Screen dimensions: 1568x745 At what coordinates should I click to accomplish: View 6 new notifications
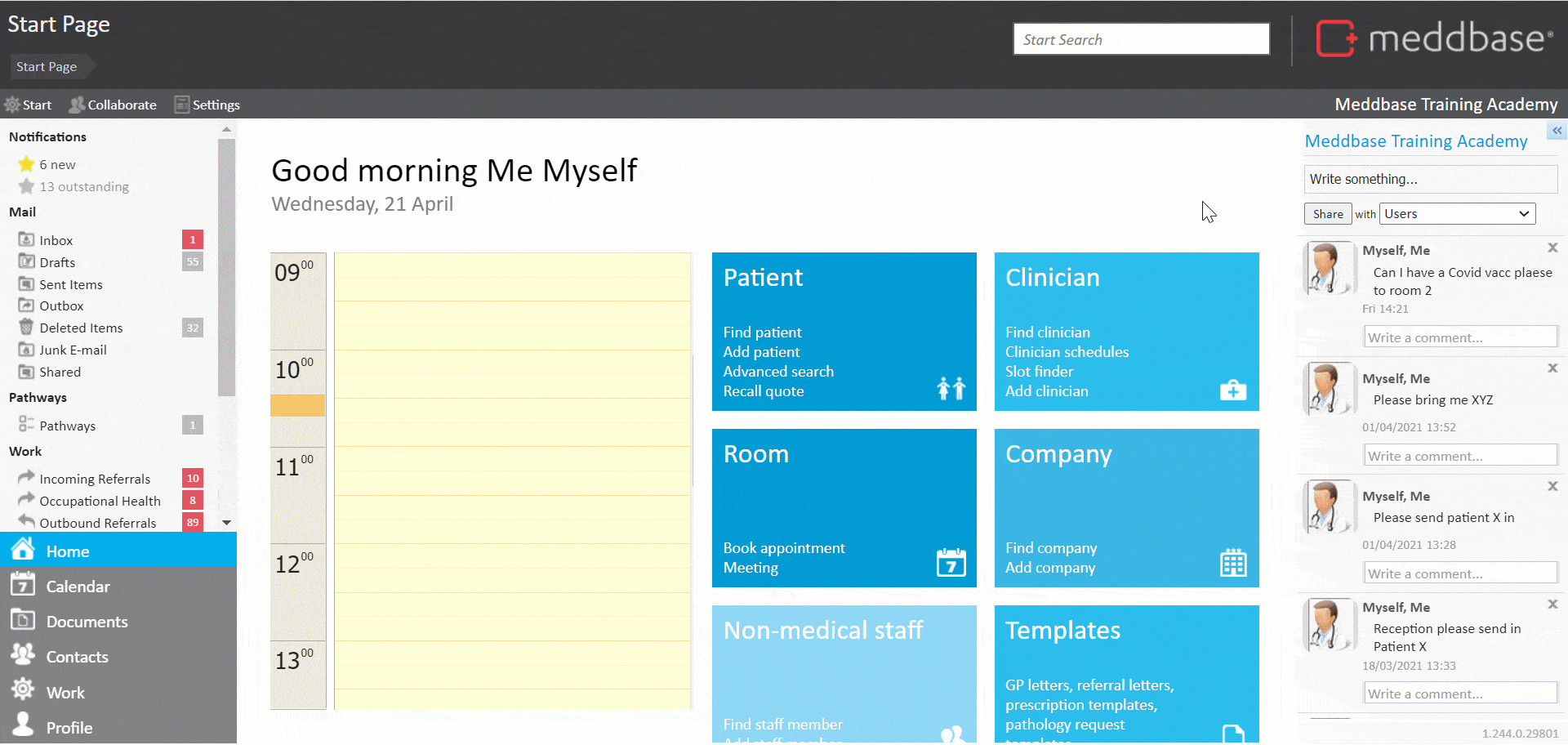click(57, 165)
